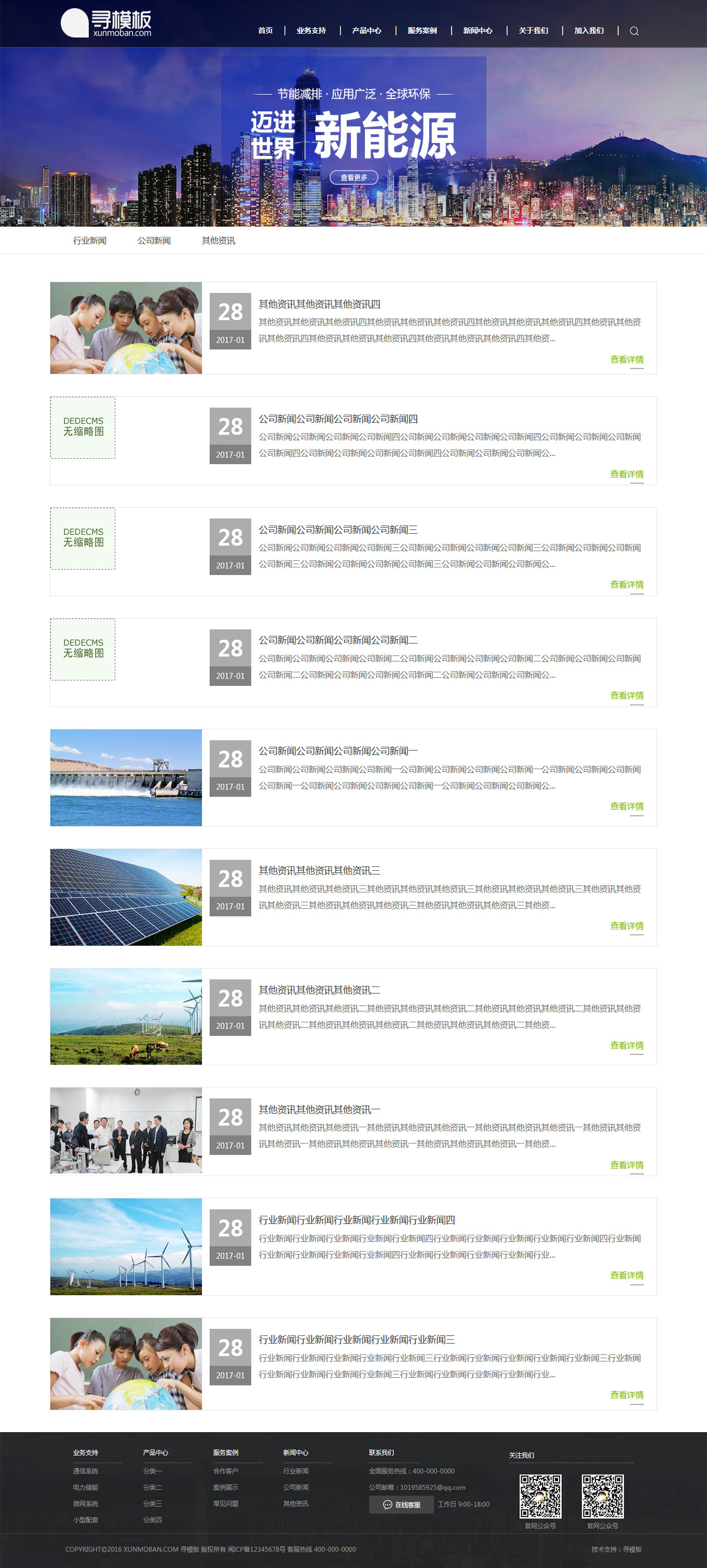Image resolution: width=707 pixels, height=1568 pixels.
Task: Switch to 公司新闻 category tab
Action: [154, 240]
